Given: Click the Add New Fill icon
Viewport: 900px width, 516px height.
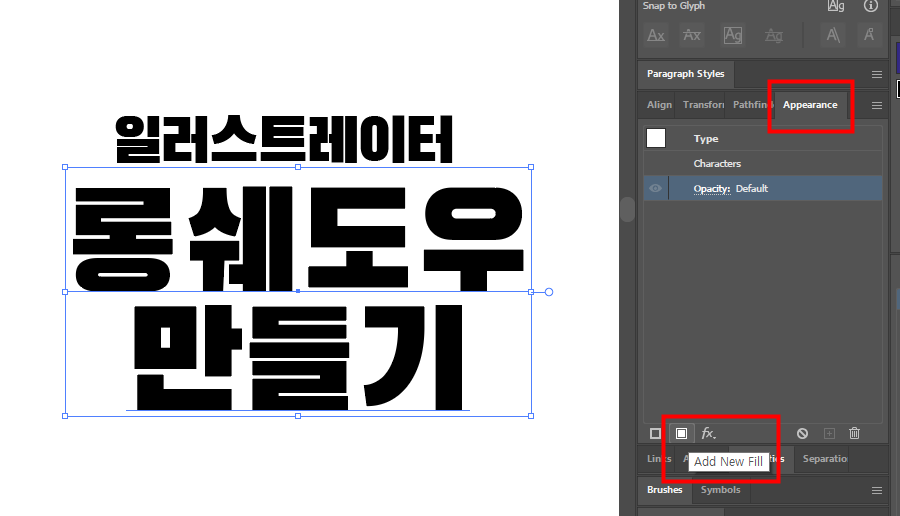Looking at the screenshot, I should 681,433.
